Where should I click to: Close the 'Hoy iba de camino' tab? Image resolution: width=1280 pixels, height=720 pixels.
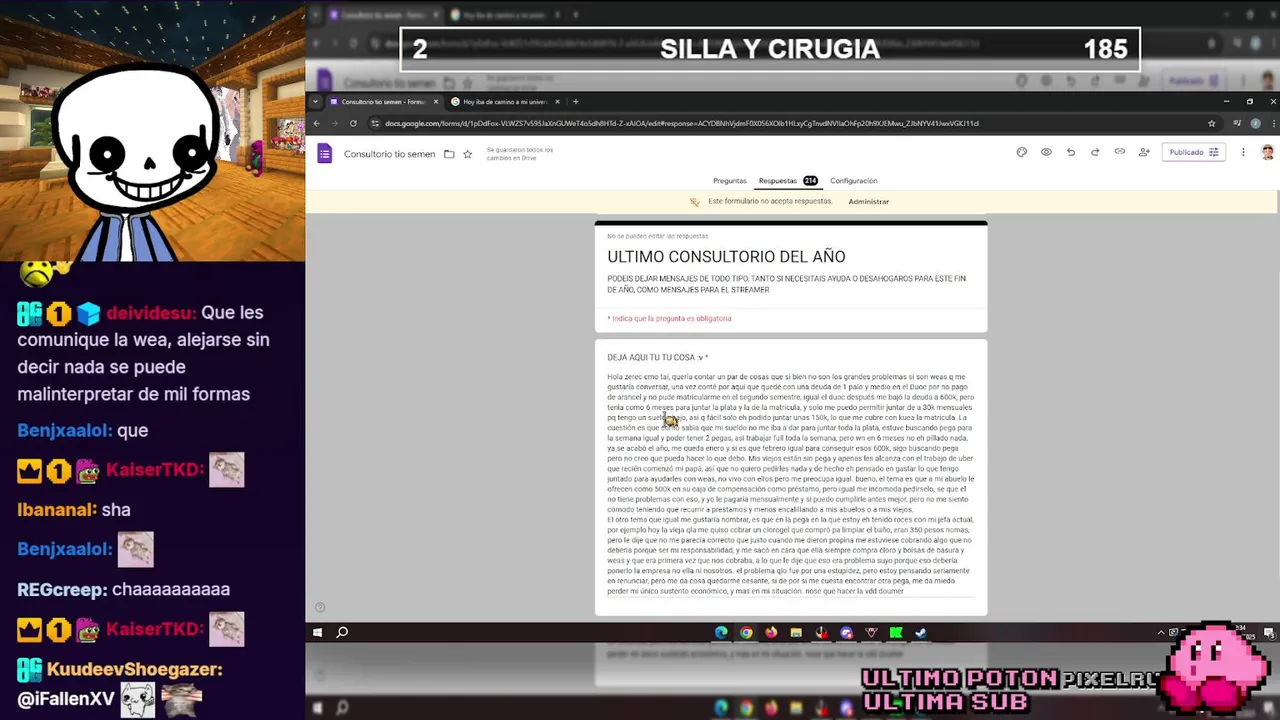pos(558,101)
